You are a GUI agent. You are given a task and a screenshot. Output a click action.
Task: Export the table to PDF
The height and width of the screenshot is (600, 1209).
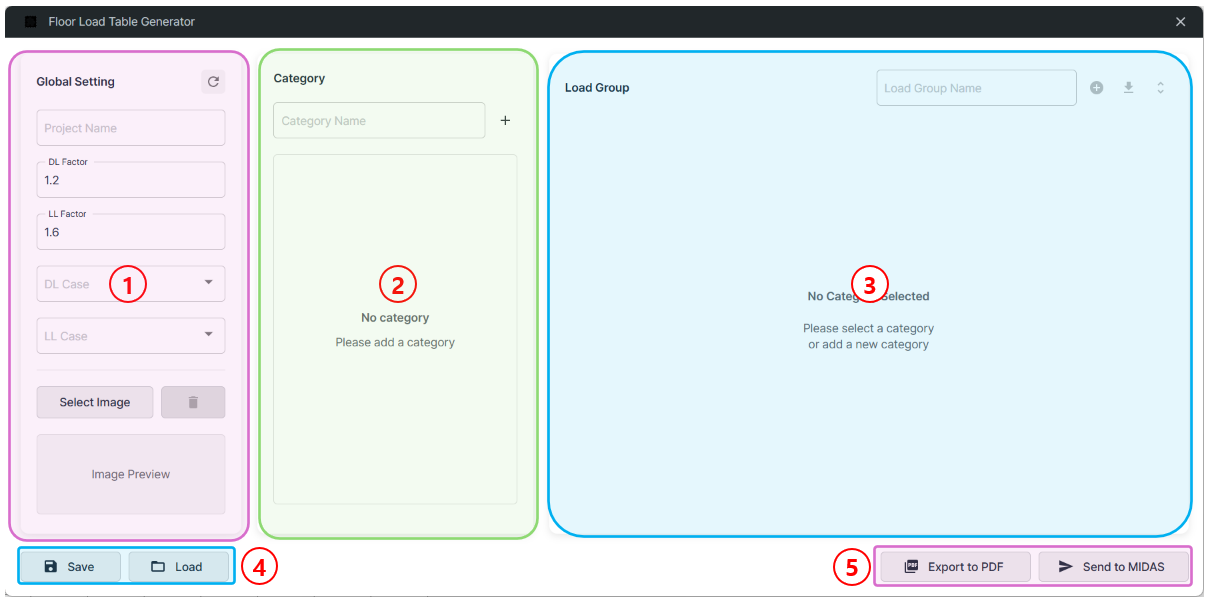954,567
